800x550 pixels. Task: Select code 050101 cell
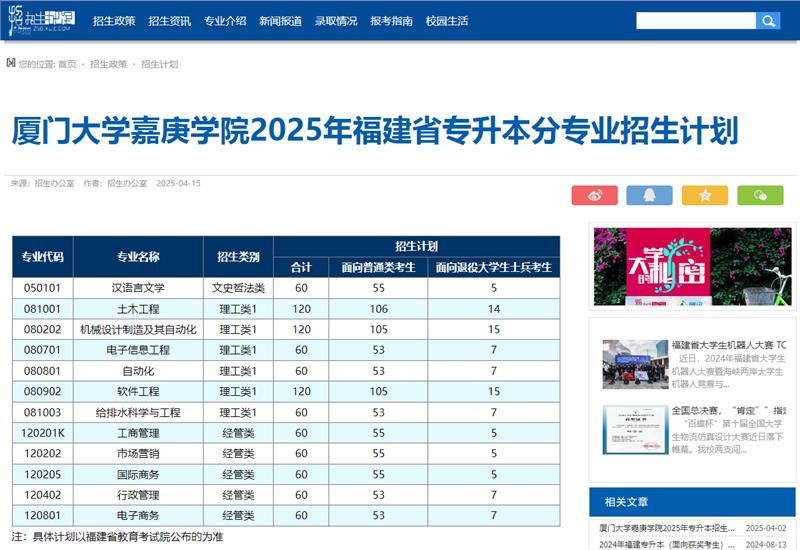43,288
